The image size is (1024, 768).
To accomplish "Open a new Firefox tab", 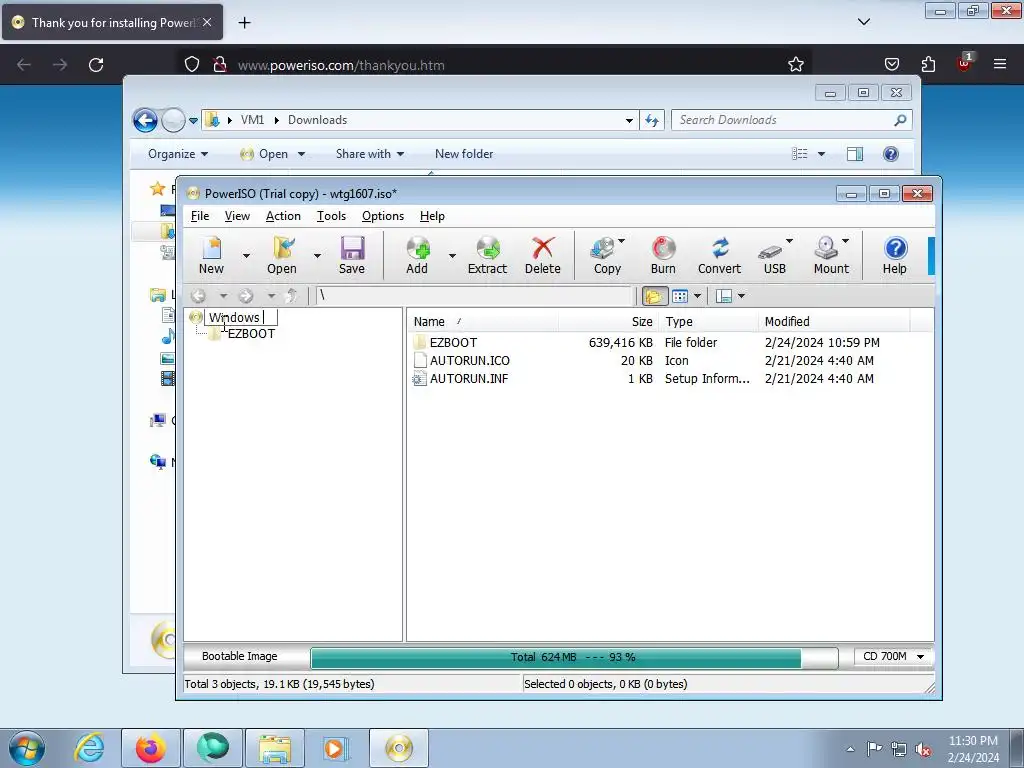I will pos(244,23).
